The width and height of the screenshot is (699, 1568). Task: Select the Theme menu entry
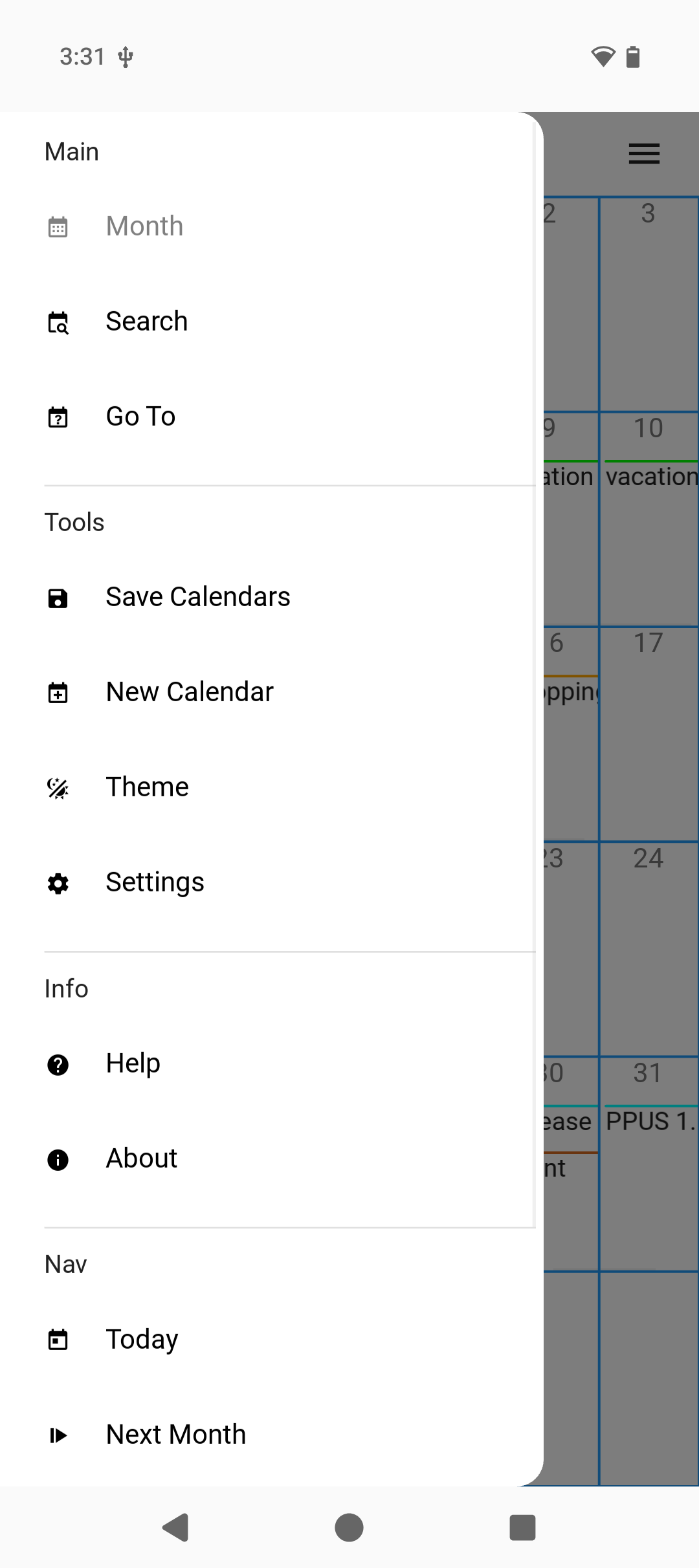[x=148, y=787]
